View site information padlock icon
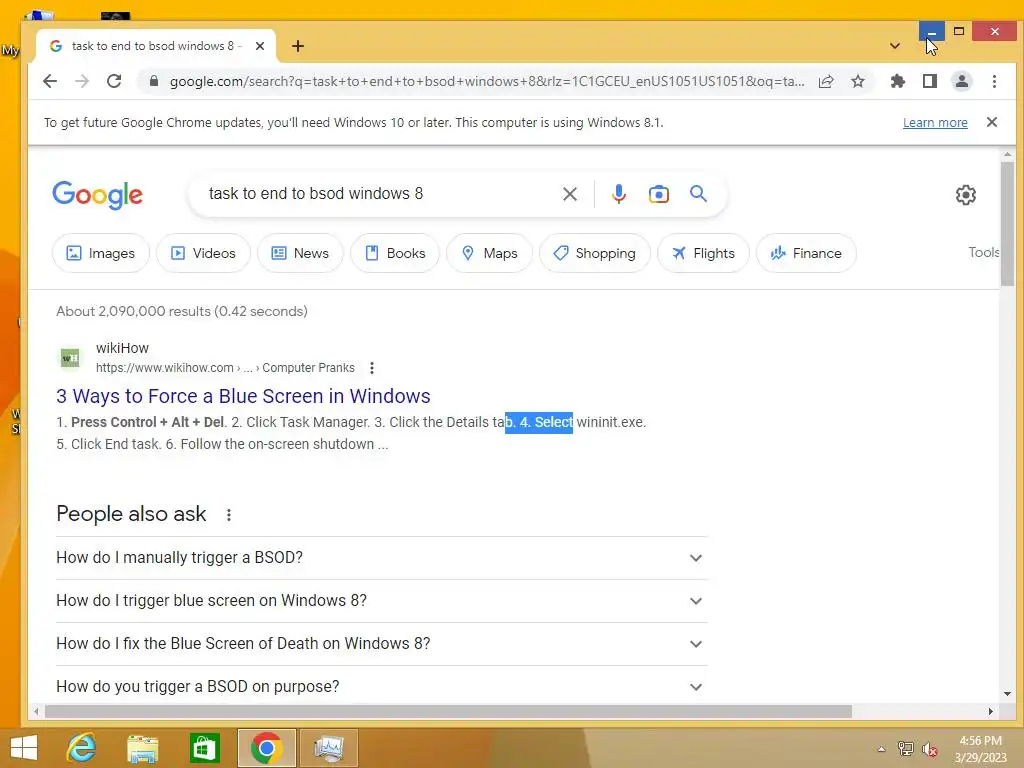 pos(153,81)
